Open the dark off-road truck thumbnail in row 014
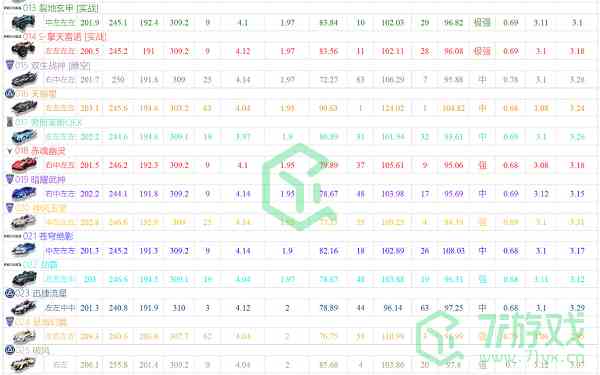Viewport: 600px width, 375px height. tap(24, 51)
